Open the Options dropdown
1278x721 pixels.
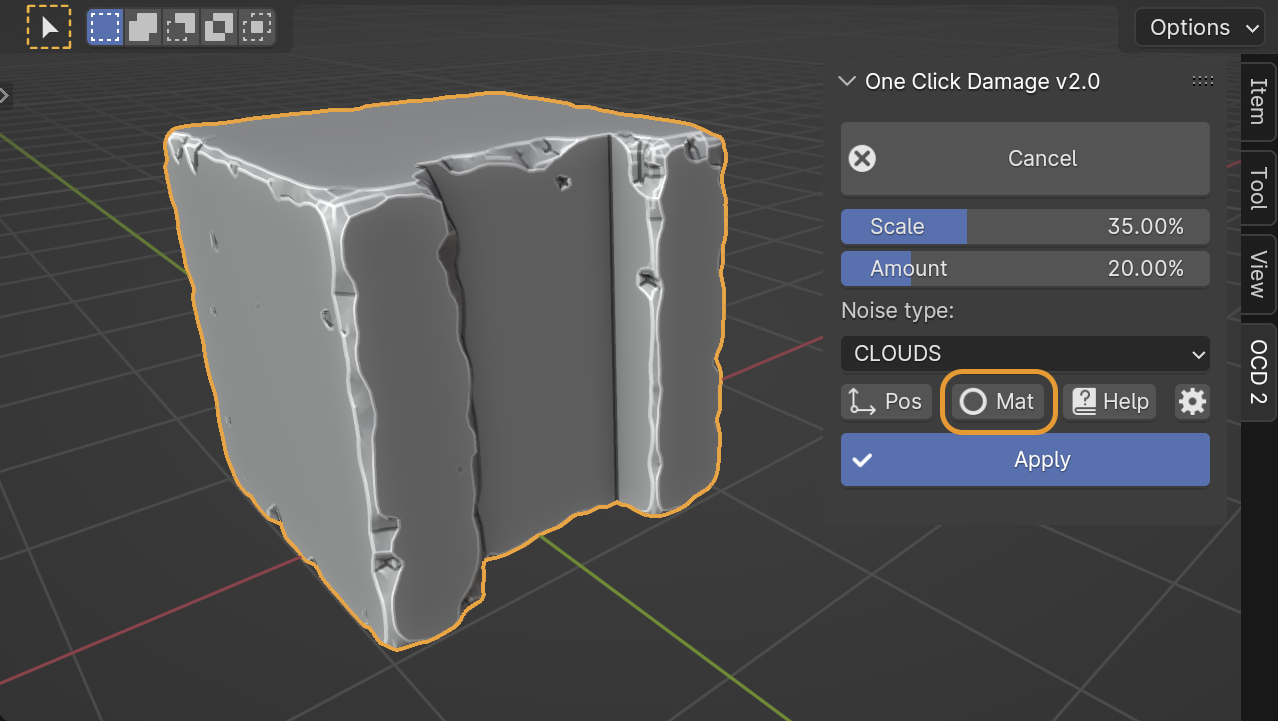coord(1200,27)
